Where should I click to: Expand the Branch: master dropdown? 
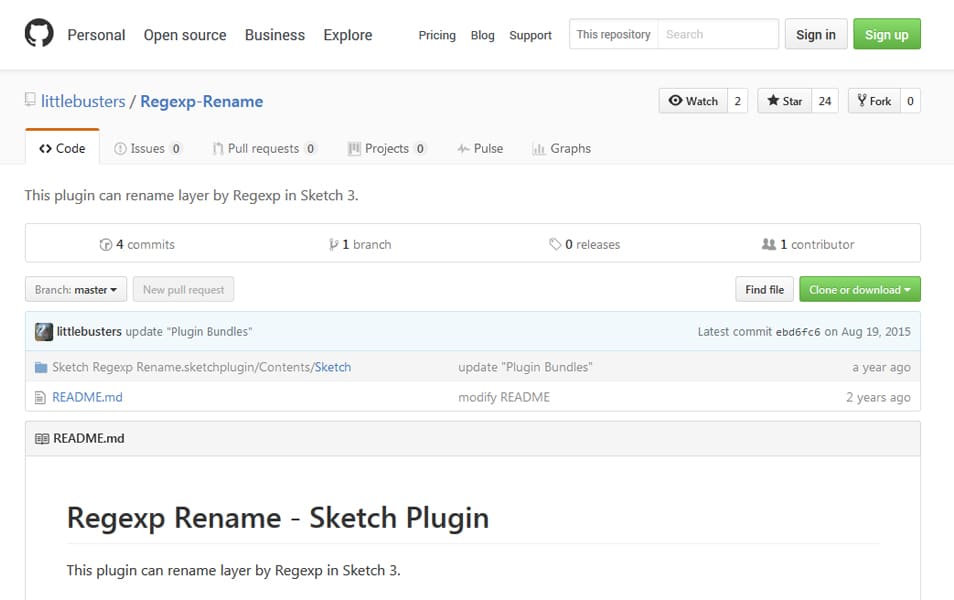click(75, 289)
